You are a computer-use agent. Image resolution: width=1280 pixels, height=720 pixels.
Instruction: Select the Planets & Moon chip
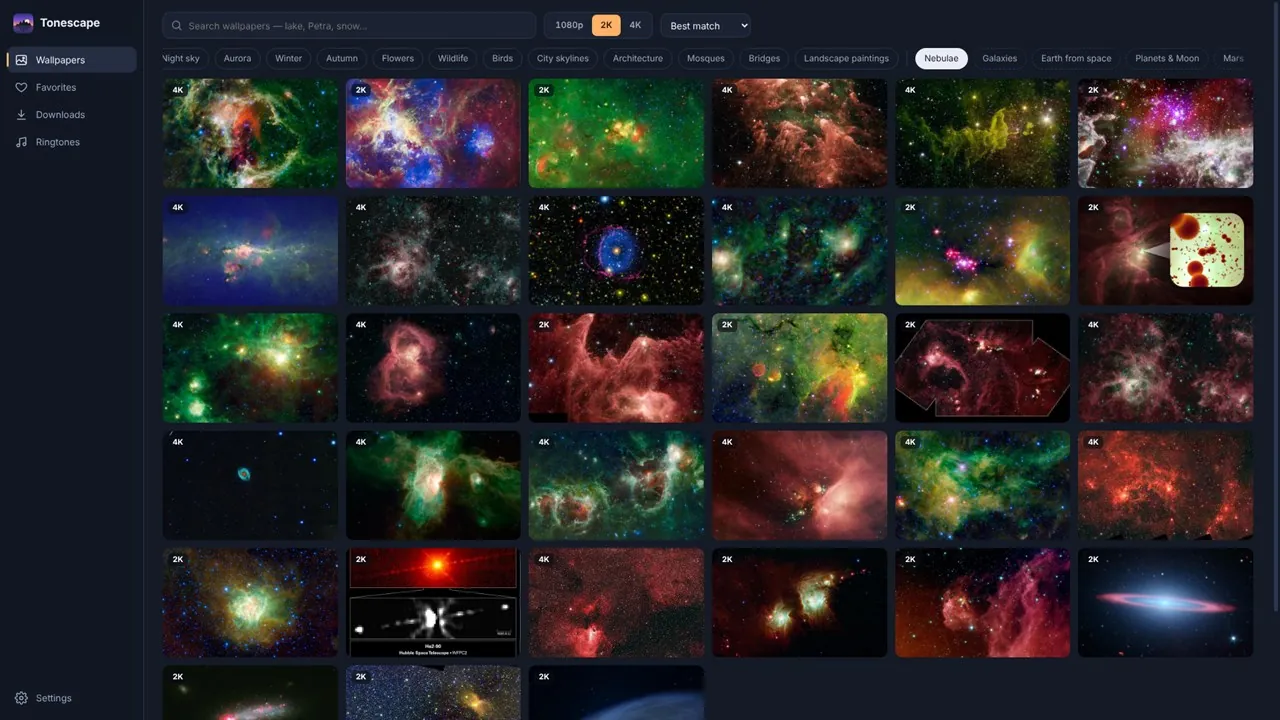pyautogui.click(x=1167, y=58)
